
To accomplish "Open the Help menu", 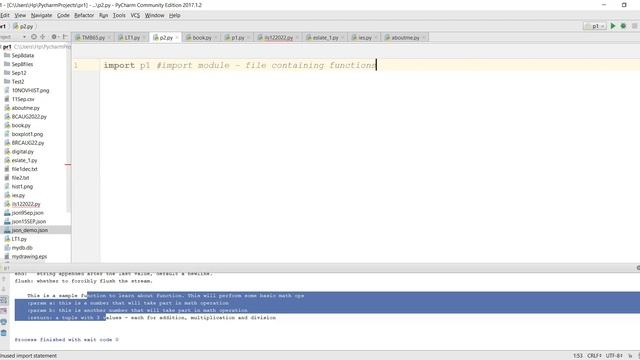I will tap(175, 15).
